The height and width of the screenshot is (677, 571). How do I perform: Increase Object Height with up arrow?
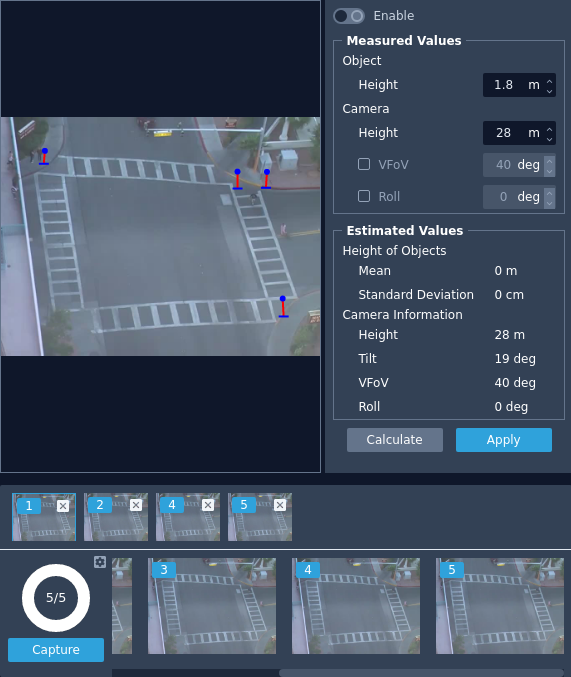coord(549,81)
